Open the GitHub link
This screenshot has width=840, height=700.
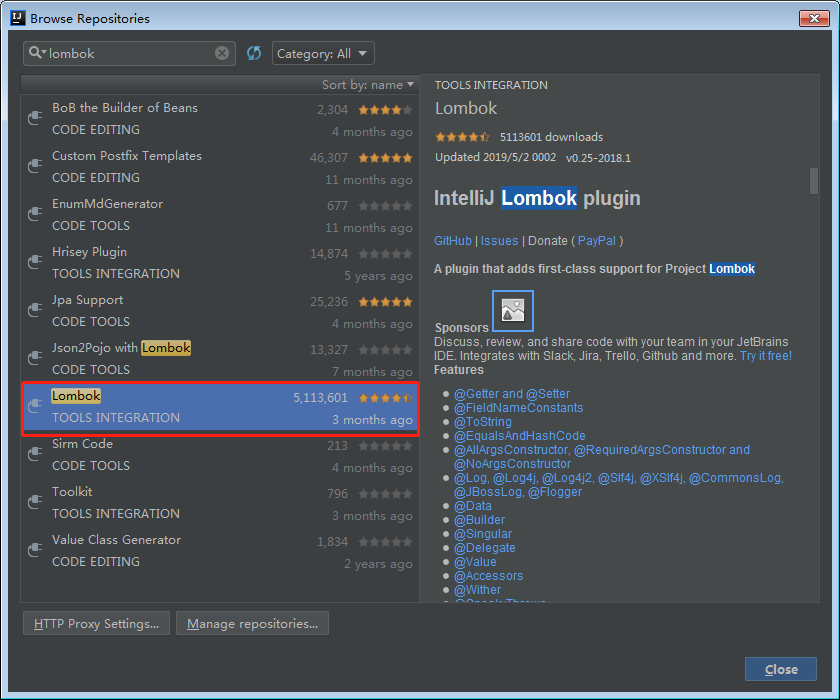(x=453, y=241)
